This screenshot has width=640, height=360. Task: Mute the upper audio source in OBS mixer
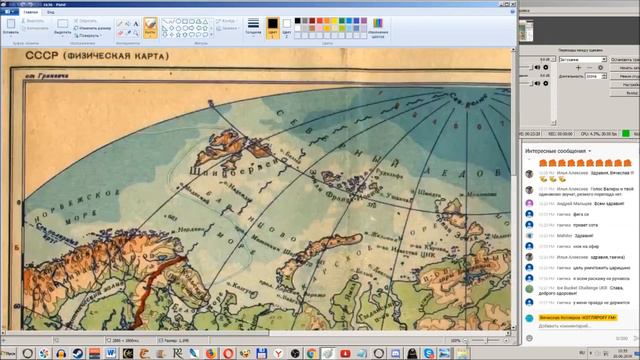pyautogui.click(x=537, y=67)
